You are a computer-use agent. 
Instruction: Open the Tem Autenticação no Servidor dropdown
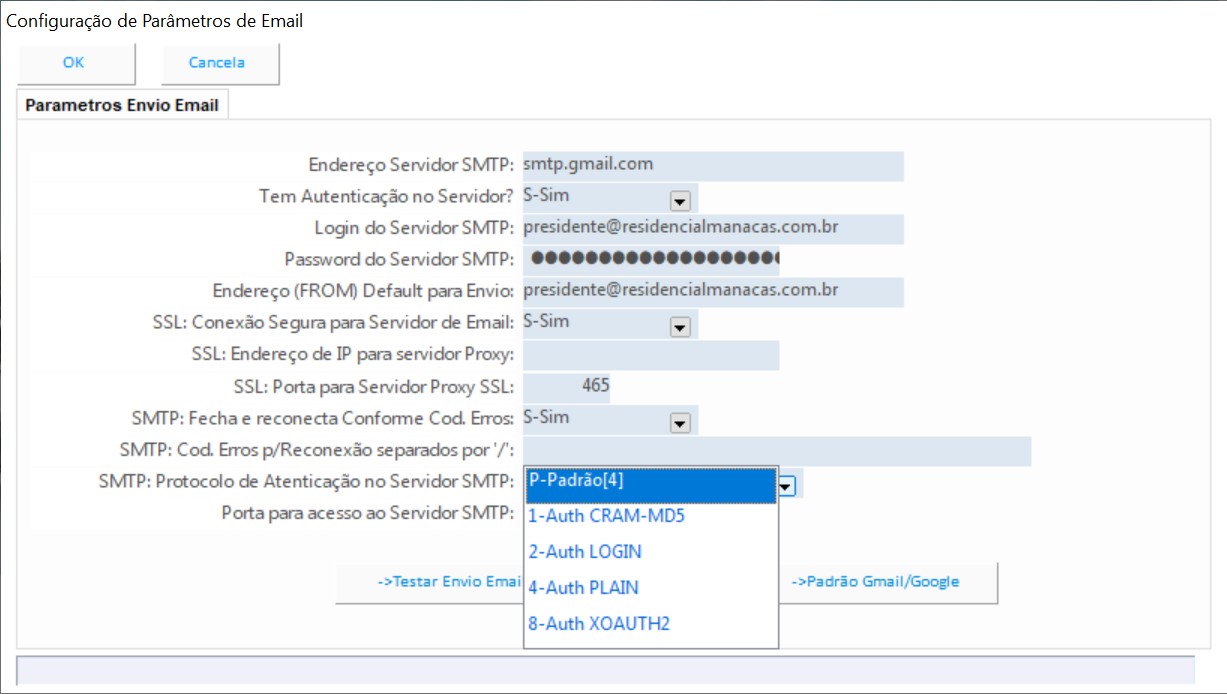click(x=680, y=200)
